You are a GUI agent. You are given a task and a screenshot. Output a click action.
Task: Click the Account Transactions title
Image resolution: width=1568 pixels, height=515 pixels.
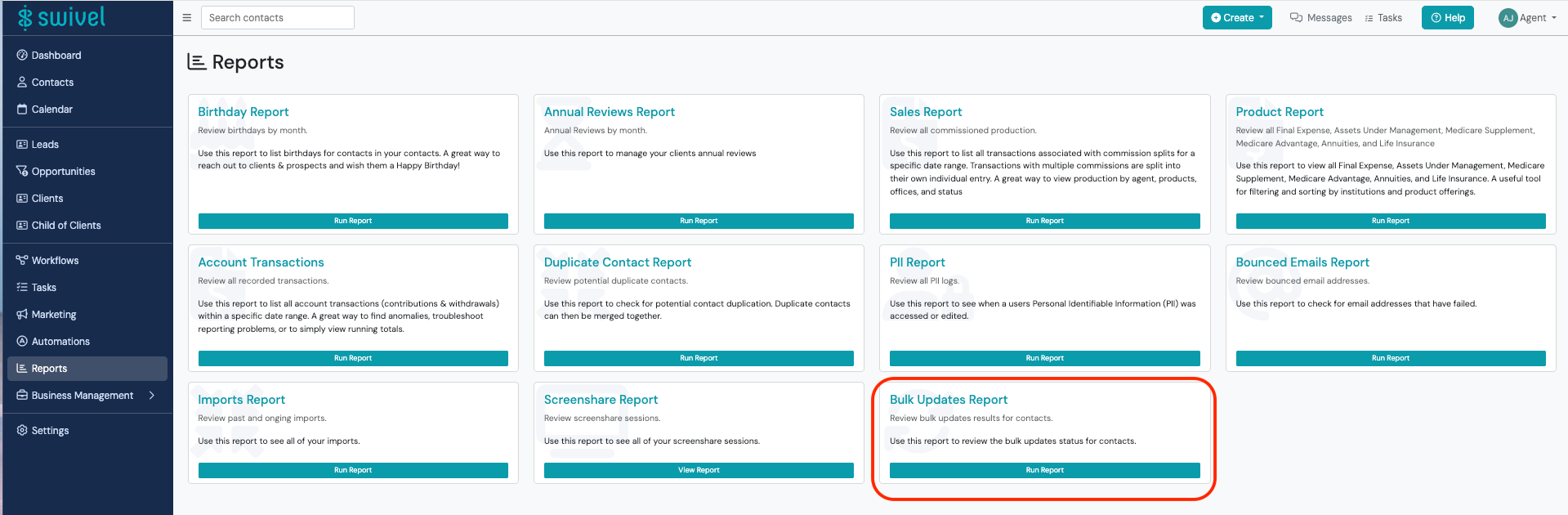click(x=261, y=262)
